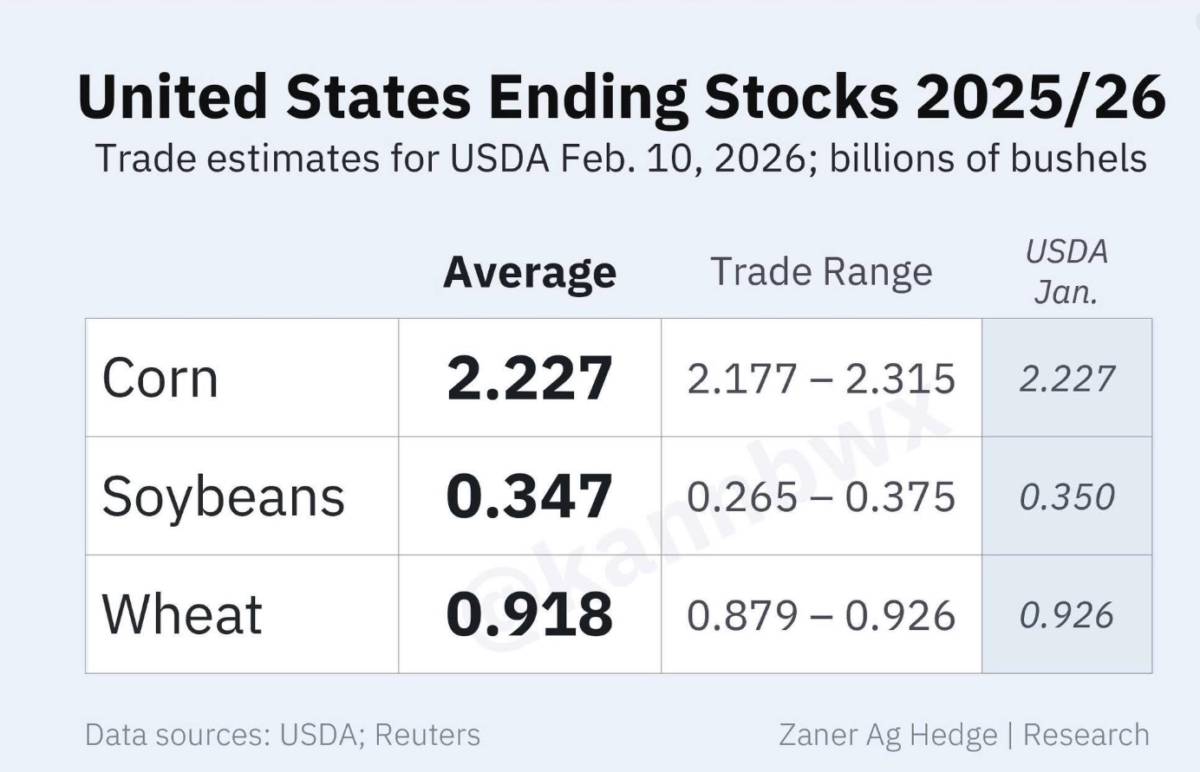
Task: Click corn trade range 2.177 – 2.315
Action: pos(821,379)
